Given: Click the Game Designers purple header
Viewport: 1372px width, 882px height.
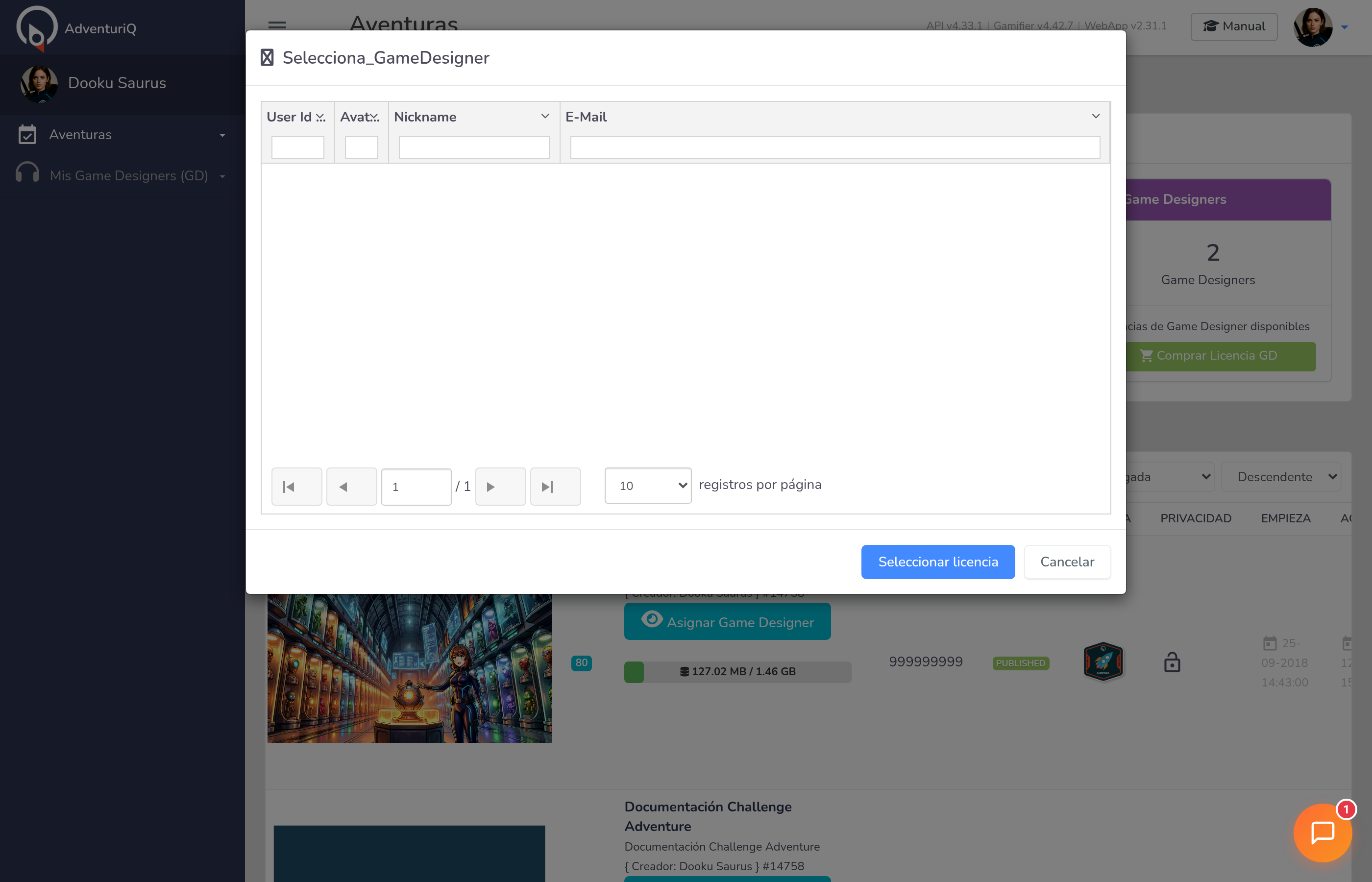Looking at the screenshot, I should [x=1228, y=199].
